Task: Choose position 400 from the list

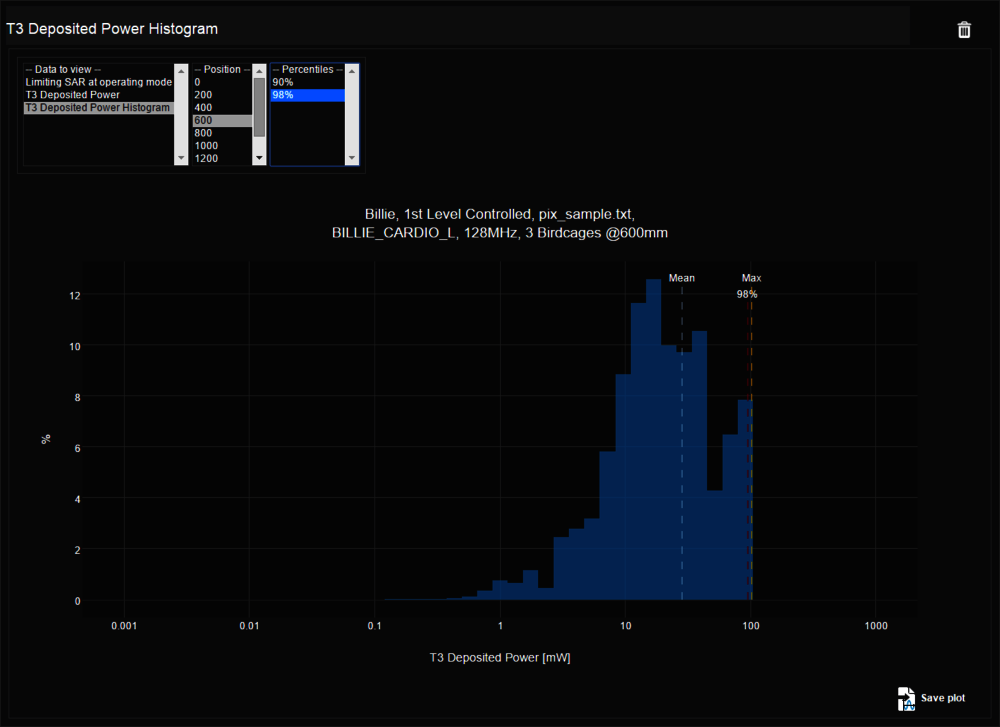Action: 203,108
